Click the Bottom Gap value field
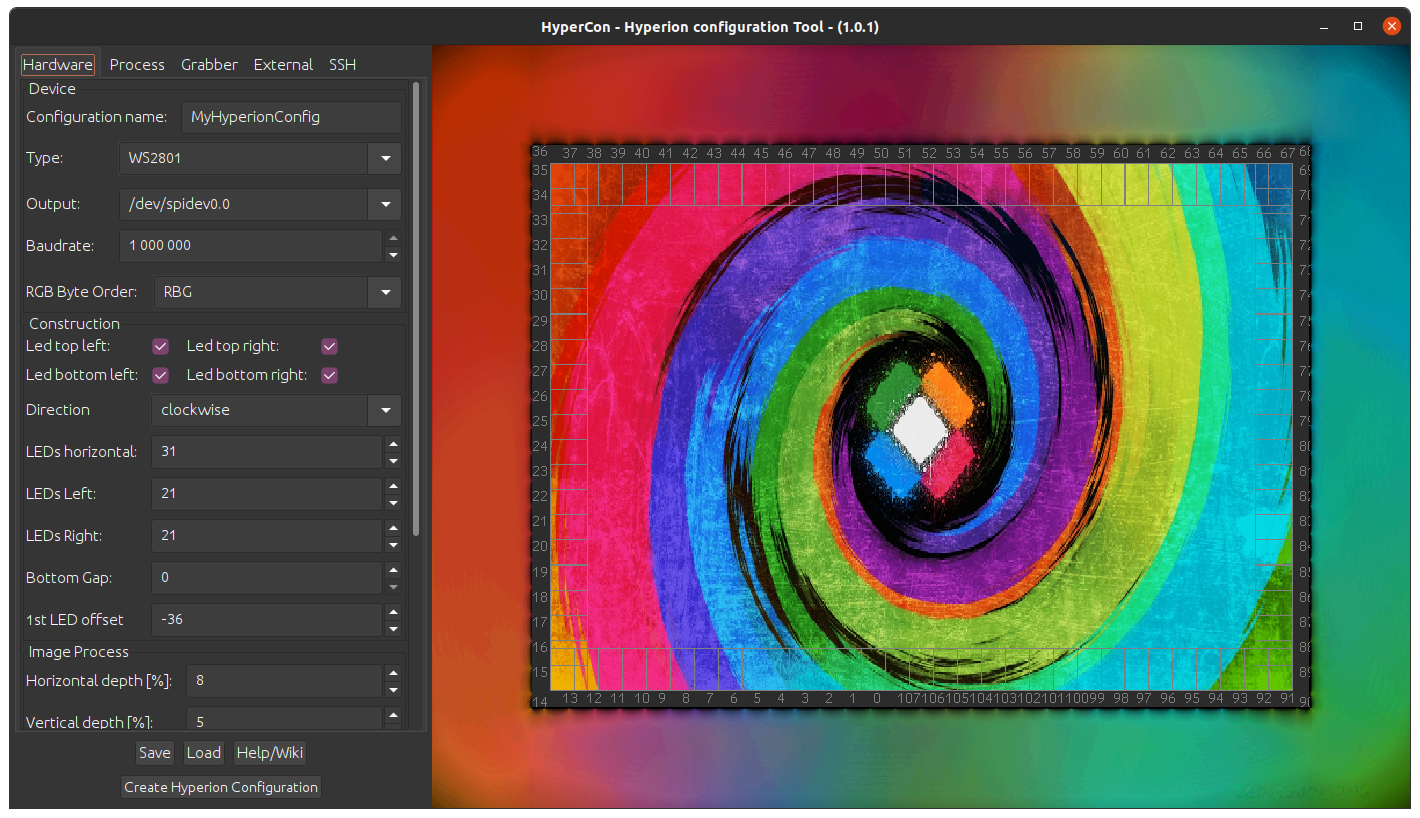Viewport: 1420px width, 818px height. [267, 577]
